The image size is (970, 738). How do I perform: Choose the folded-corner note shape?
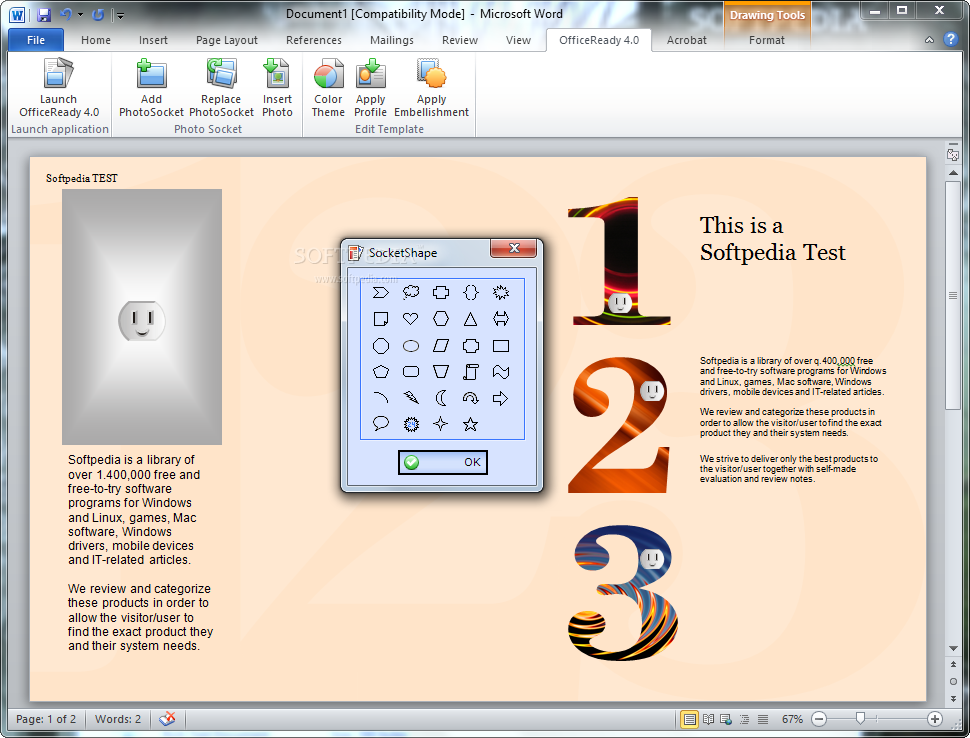pyautogui.click(x=381, y=319)
